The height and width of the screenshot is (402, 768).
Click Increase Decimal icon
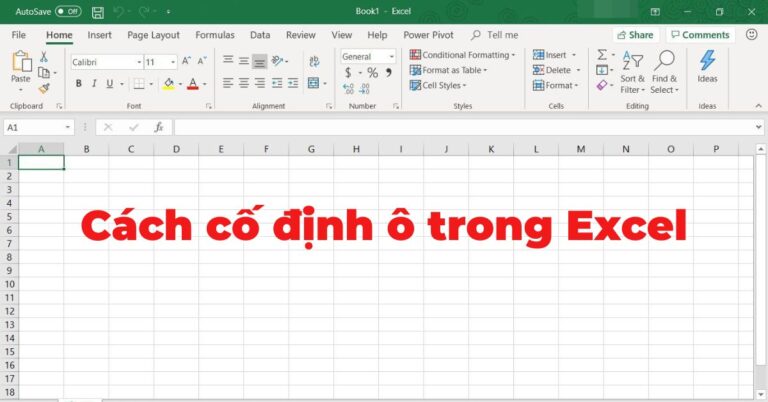point(348,89)
